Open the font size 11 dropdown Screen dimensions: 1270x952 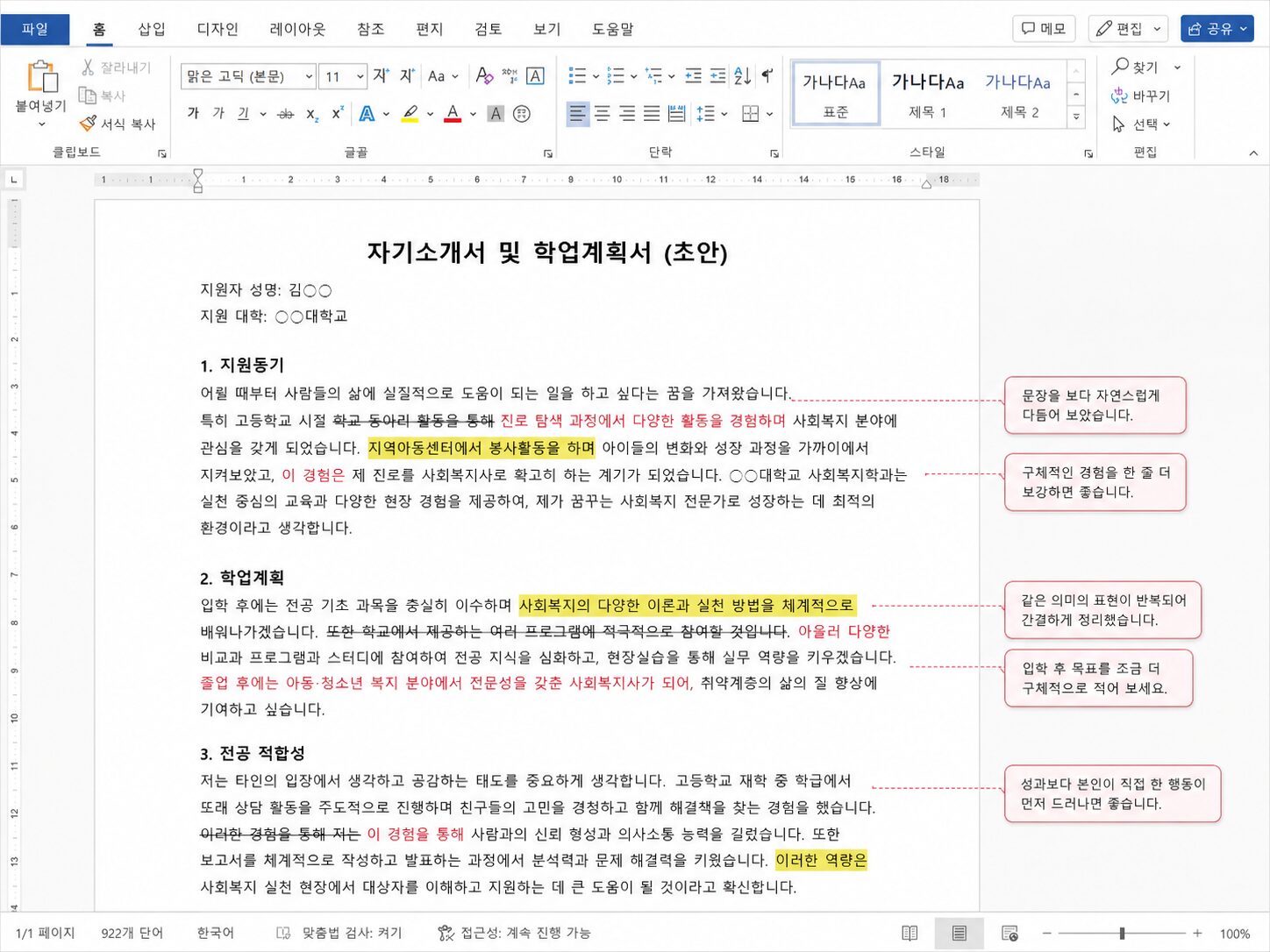[360, 77]
